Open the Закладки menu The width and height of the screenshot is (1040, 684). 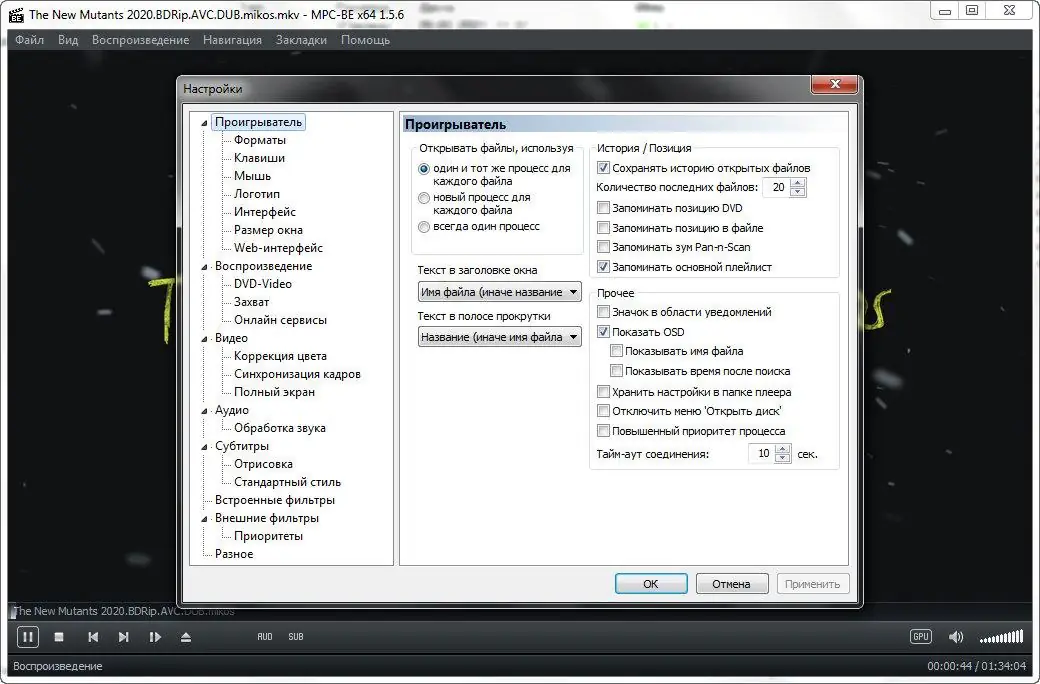click(x=303, y=40)
